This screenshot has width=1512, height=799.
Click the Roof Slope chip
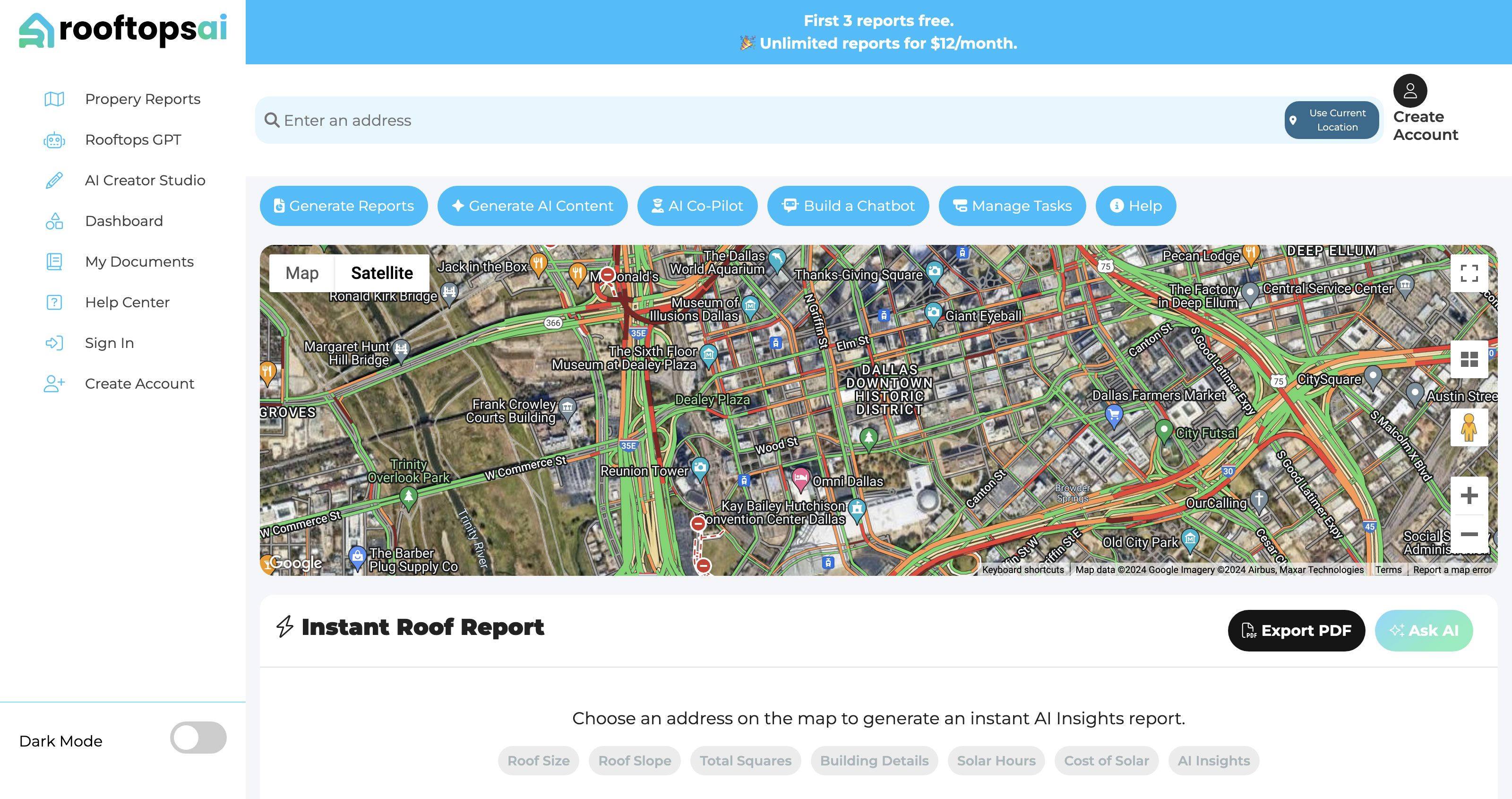pos(635,761)
